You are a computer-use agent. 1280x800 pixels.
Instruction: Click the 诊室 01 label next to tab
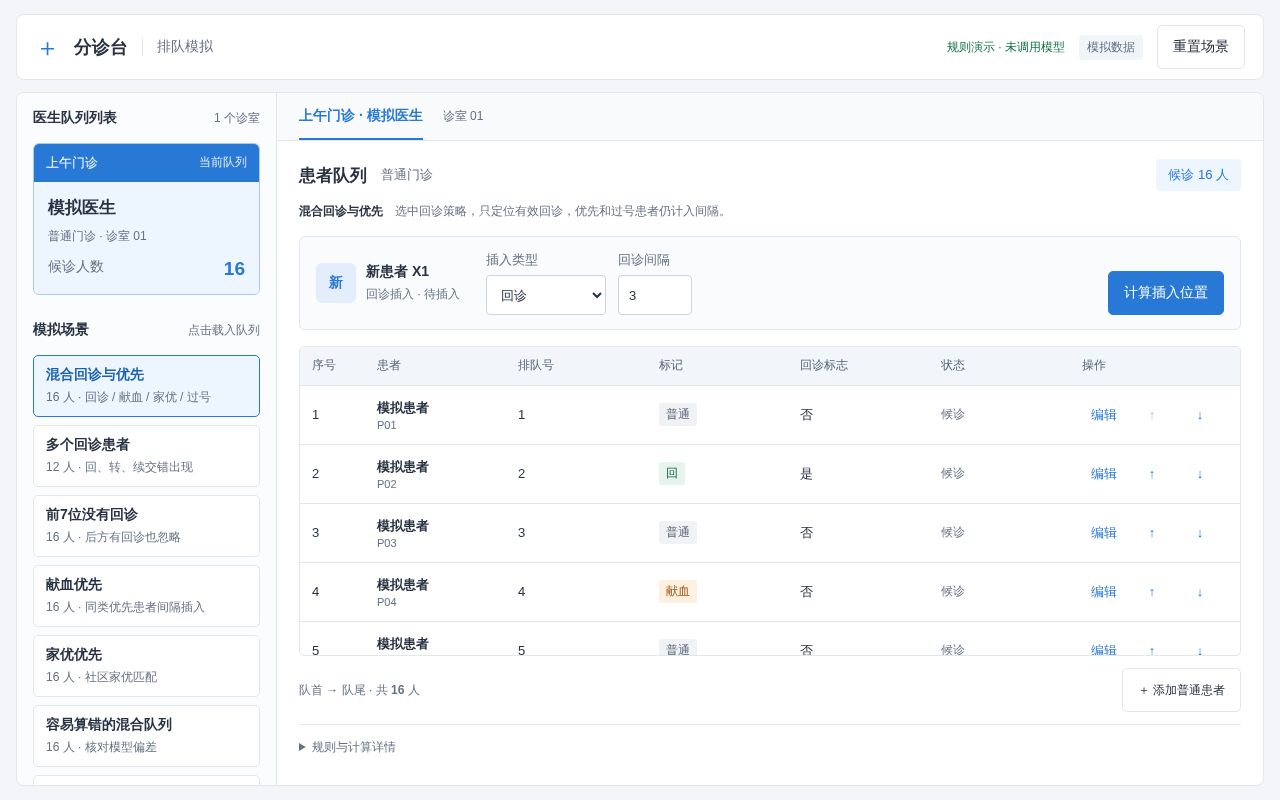click(463, 116)
